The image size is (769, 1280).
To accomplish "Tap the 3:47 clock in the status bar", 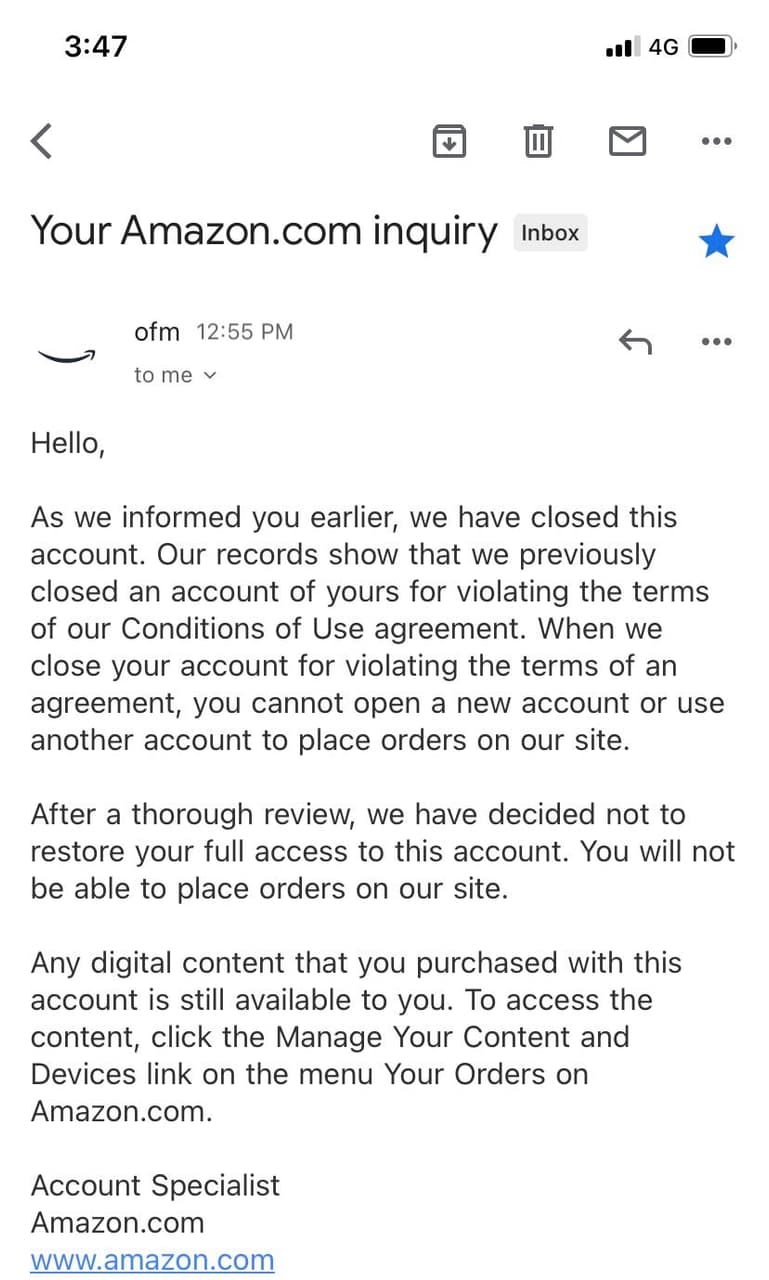I will (x=96, y=46).
